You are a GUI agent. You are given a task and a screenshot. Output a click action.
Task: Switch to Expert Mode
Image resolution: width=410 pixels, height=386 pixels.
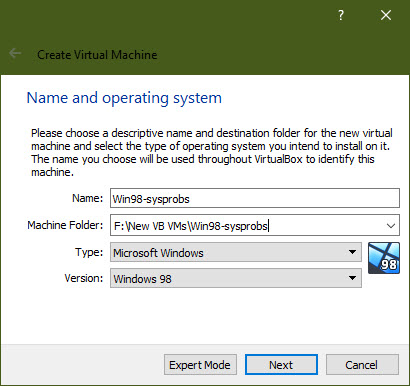tap(200, 365)
